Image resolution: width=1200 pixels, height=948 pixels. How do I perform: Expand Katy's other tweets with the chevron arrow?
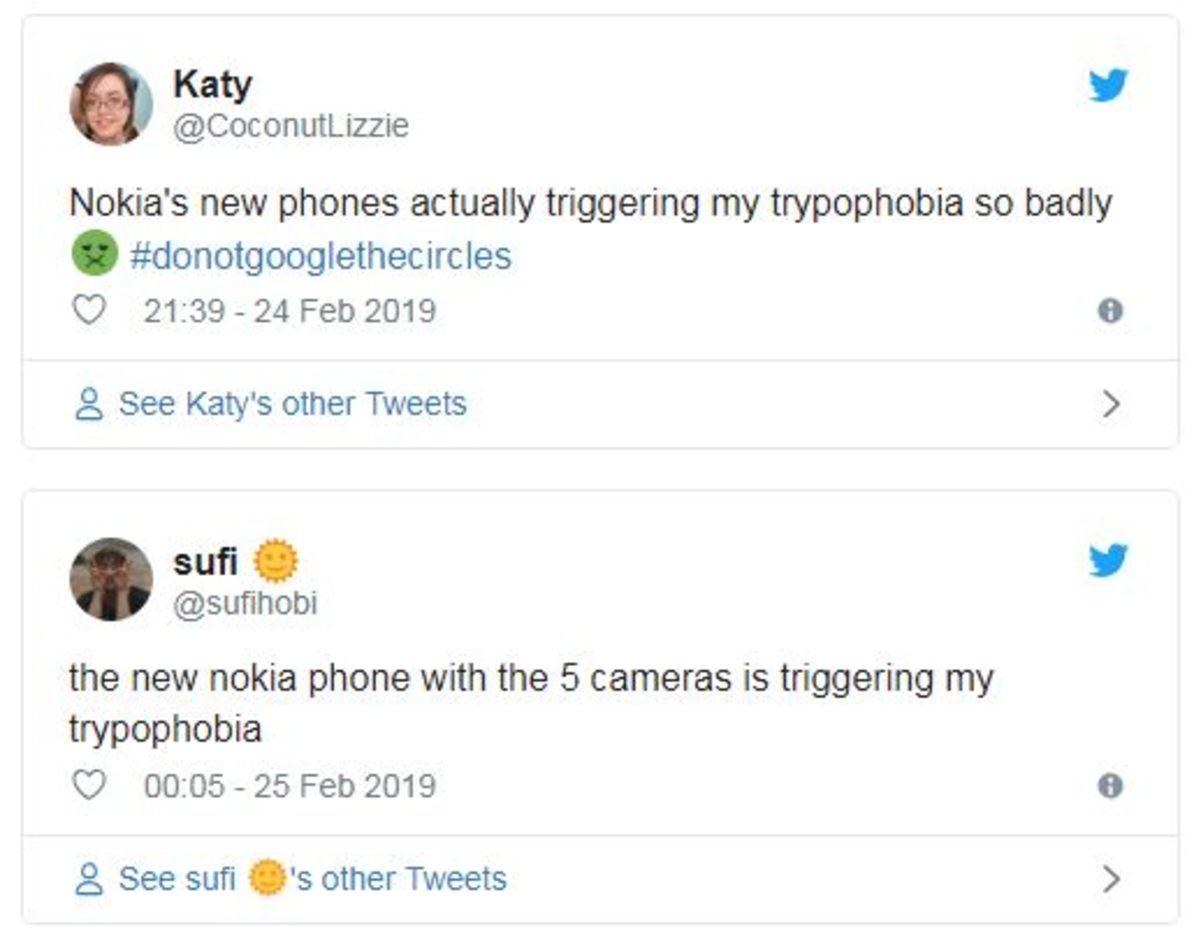pos(1110,404)
